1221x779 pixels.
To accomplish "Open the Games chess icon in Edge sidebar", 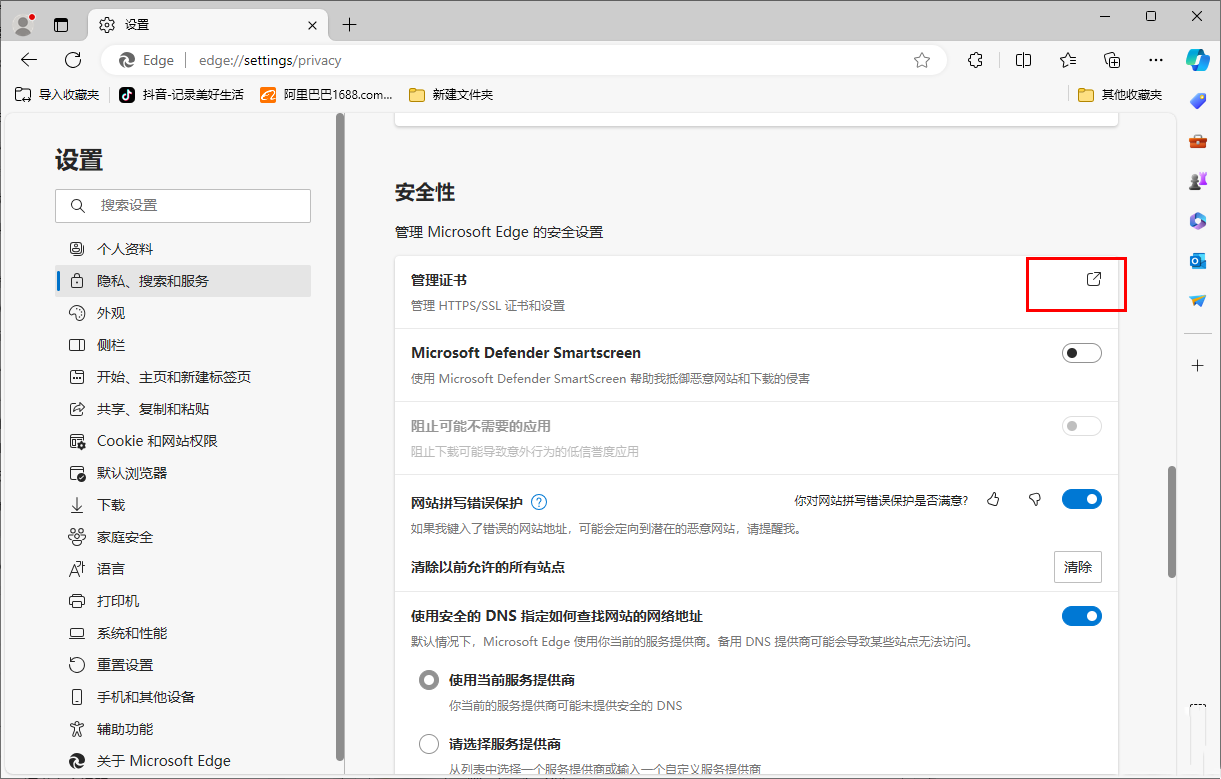I will coord(1198,181).
